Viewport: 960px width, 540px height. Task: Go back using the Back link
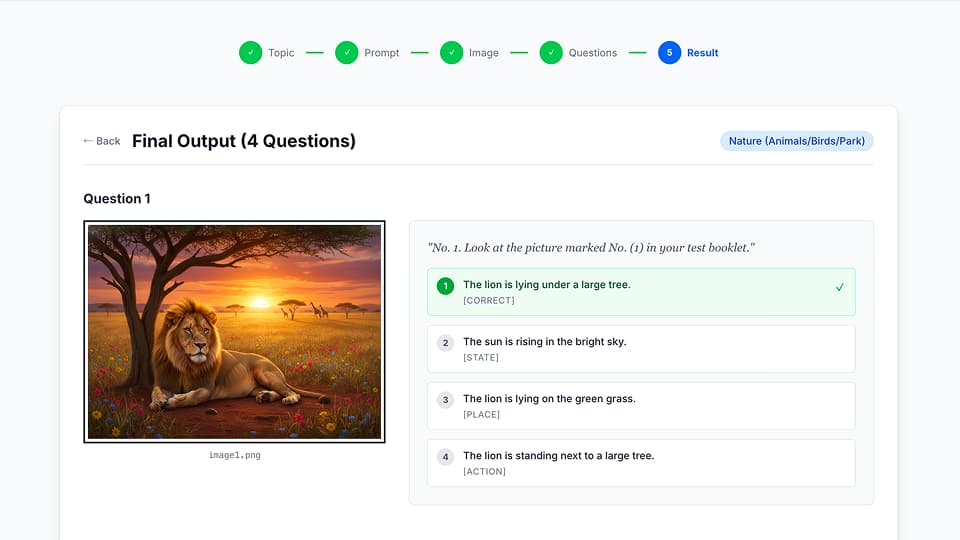[x=101, y=141]
